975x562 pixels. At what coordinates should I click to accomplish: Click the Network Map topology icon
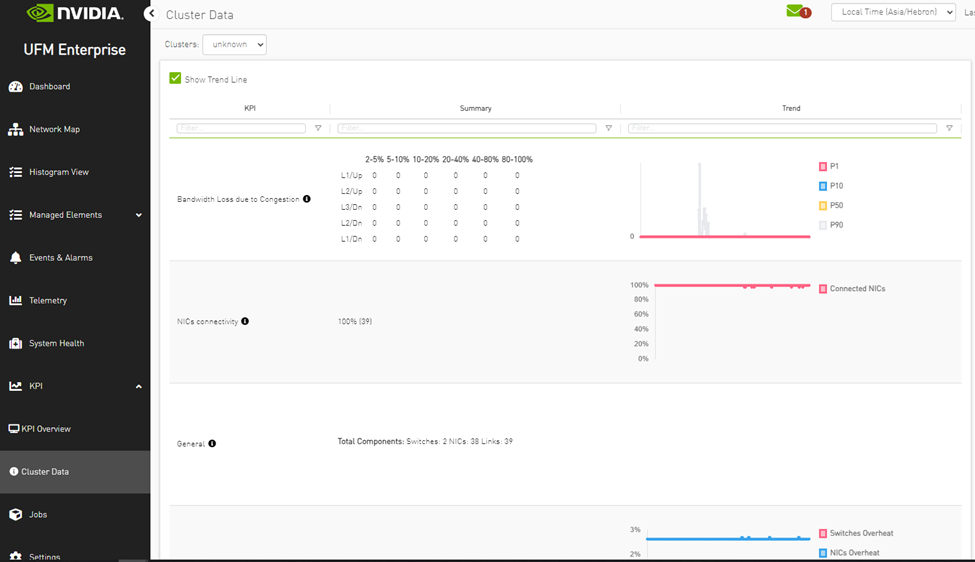click(15, 130)
